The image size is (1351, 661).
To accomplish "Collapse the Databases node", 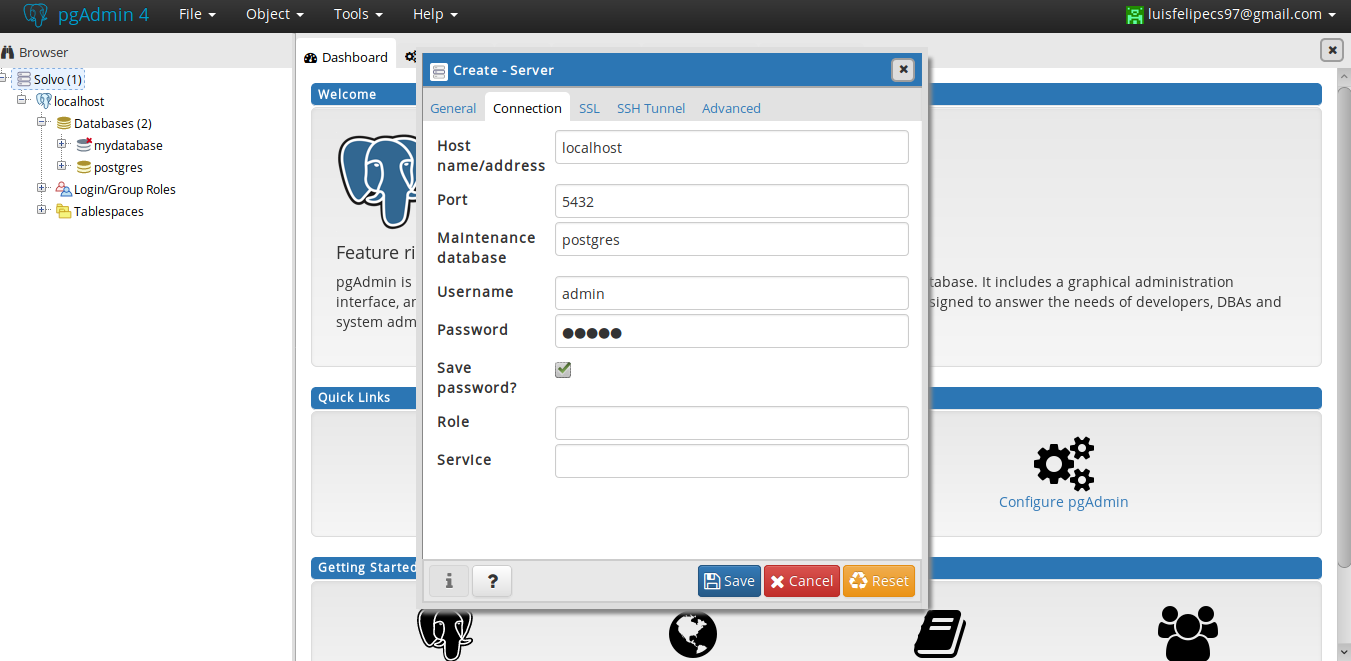I will (42, 122).
